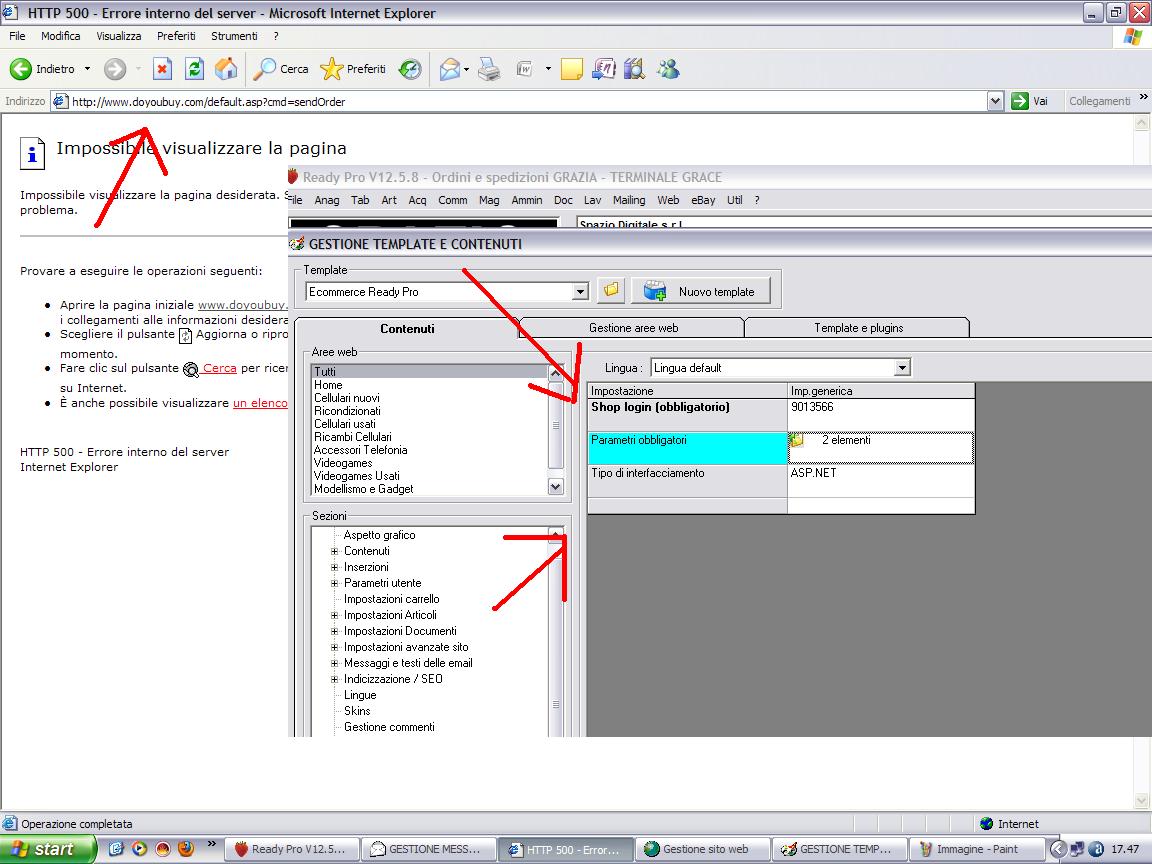
Task: Expand the Inserzioni tree node
Action: pyautogui.click(x=334, y=567)
